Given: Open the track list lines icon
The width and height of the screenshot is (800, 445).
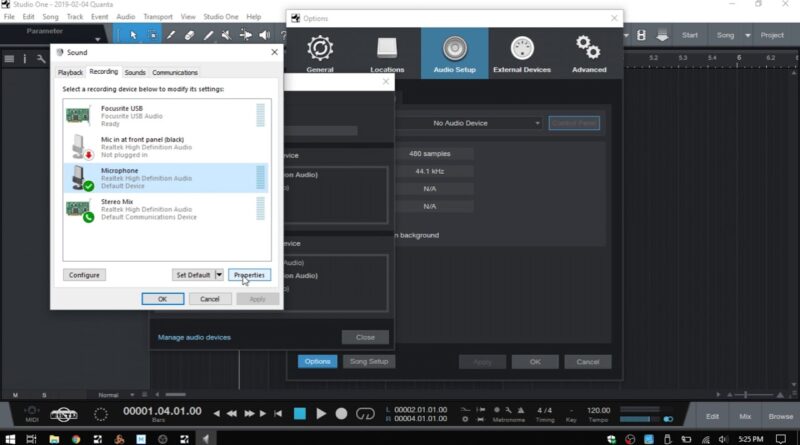Looking at the screenshot, I should (9, 59).
